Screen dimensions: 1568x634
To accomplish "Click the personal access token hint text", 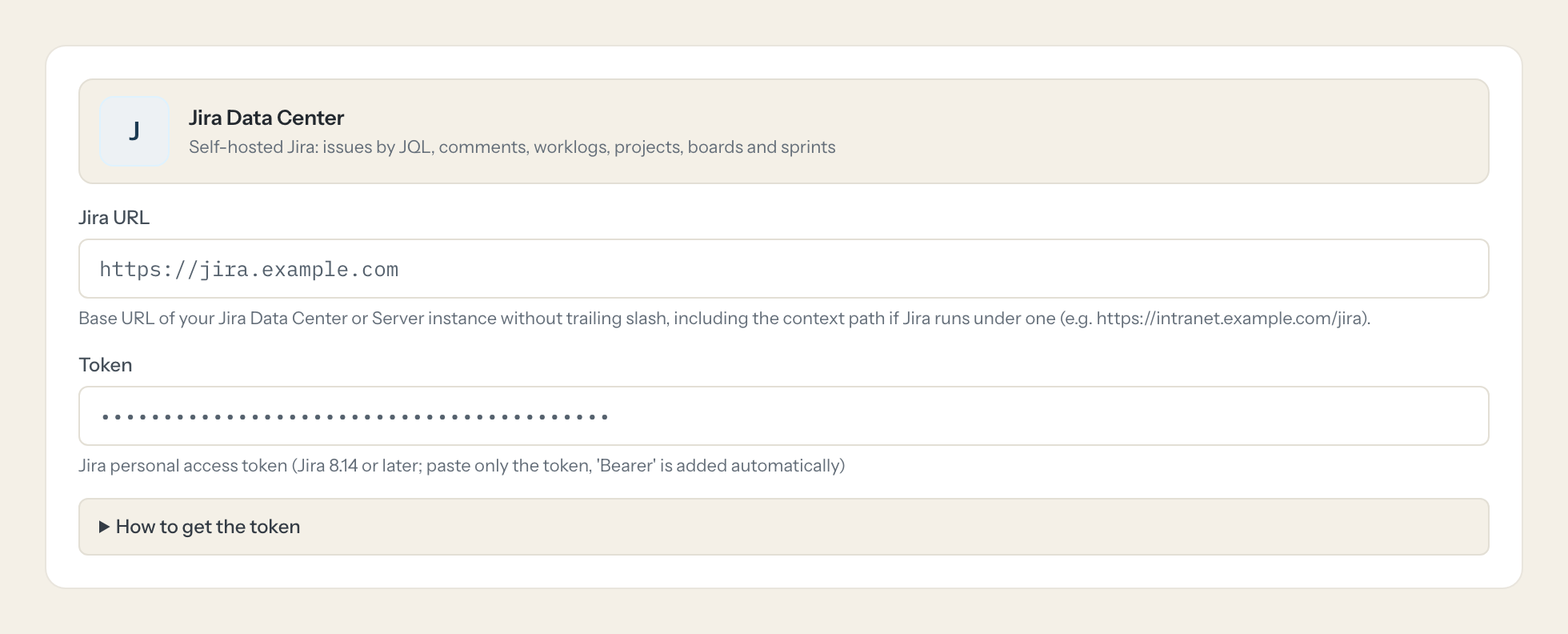I will 462,466.
